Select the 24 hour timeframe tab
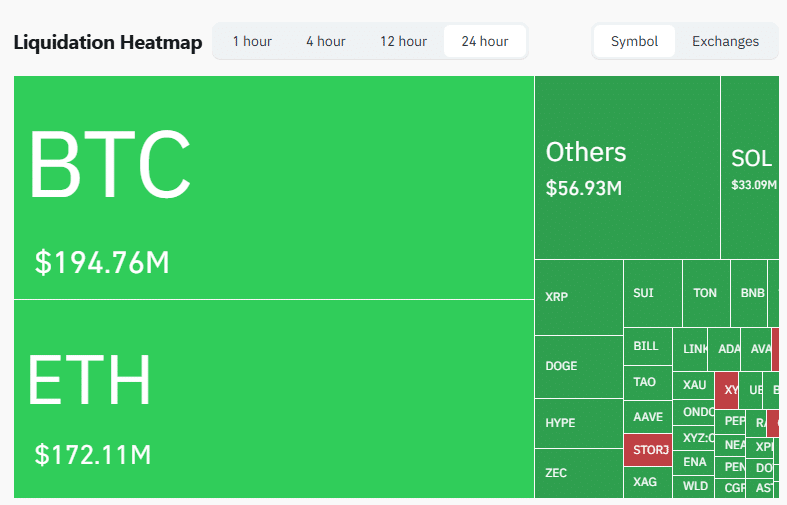This screenshot has height=505, width=787. click(485, 41)
